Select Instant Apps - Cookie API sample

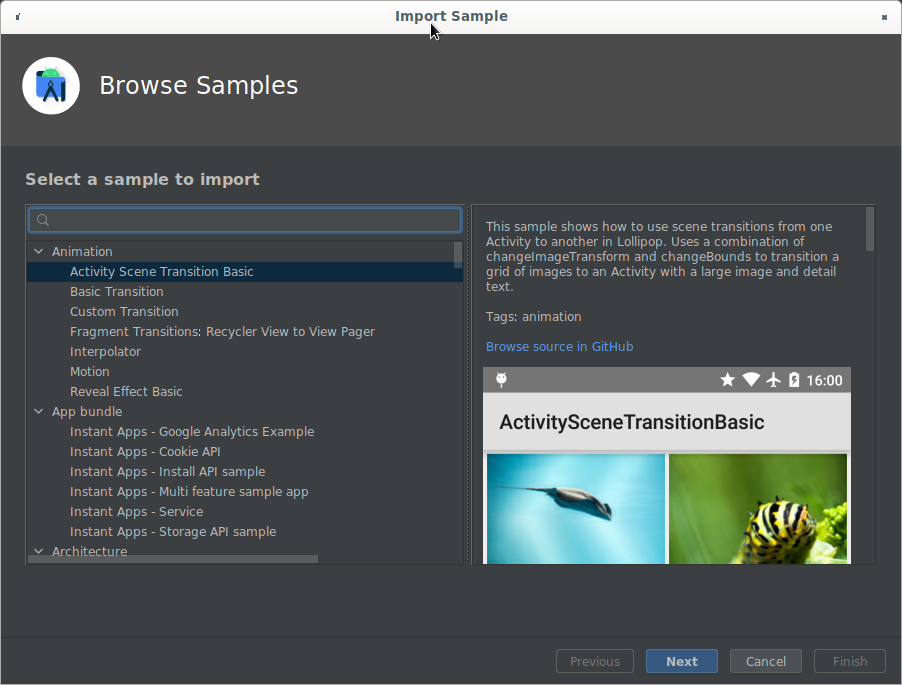pyautogui.click(x=145, y=452)
